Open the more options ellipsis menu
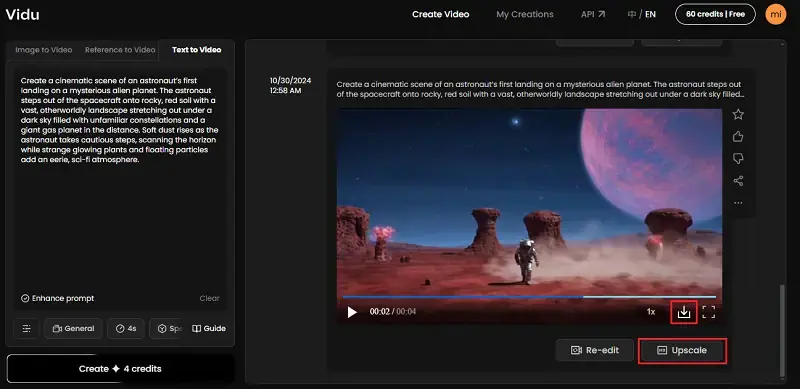Image resolution: width=800 pixels, height=389 pixels. pos(738,203)
